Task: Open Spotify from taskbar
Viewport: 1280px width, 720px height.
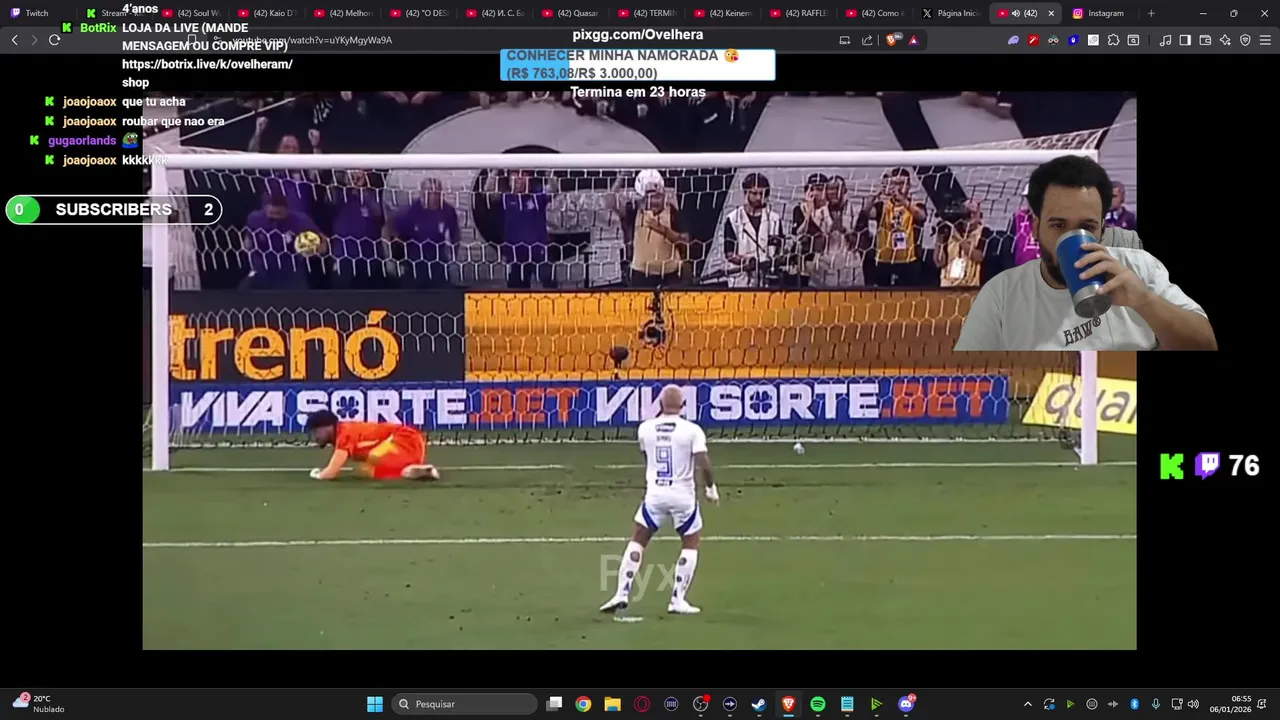Action: 818,704
